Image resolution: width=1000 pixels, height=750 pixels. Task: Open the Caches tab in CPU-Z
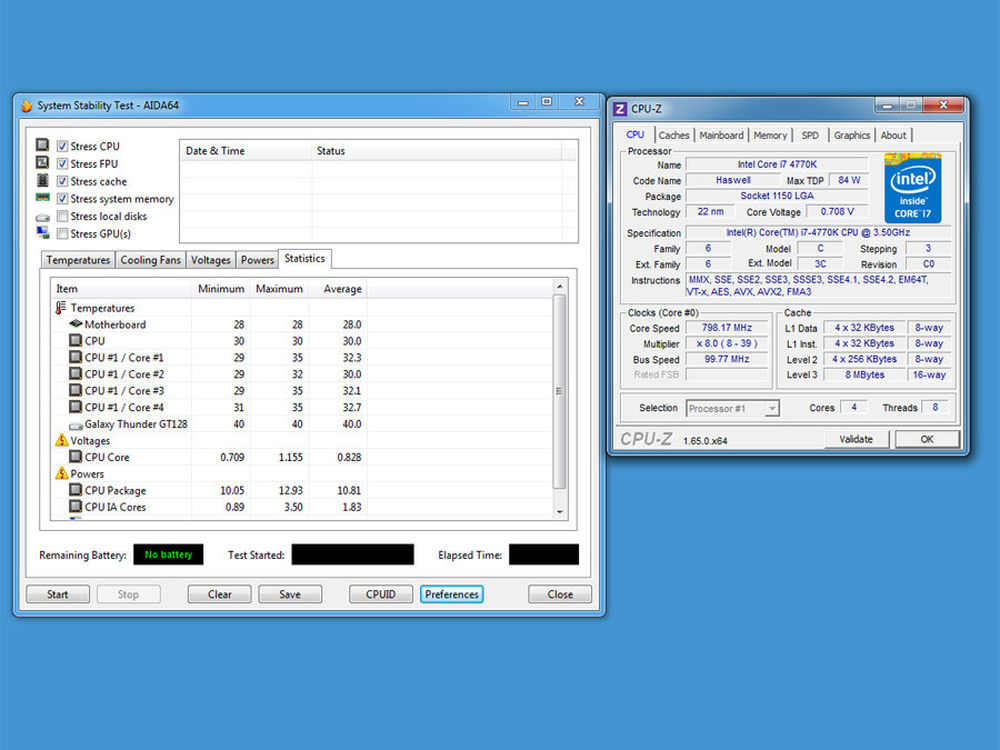(673, 135)
